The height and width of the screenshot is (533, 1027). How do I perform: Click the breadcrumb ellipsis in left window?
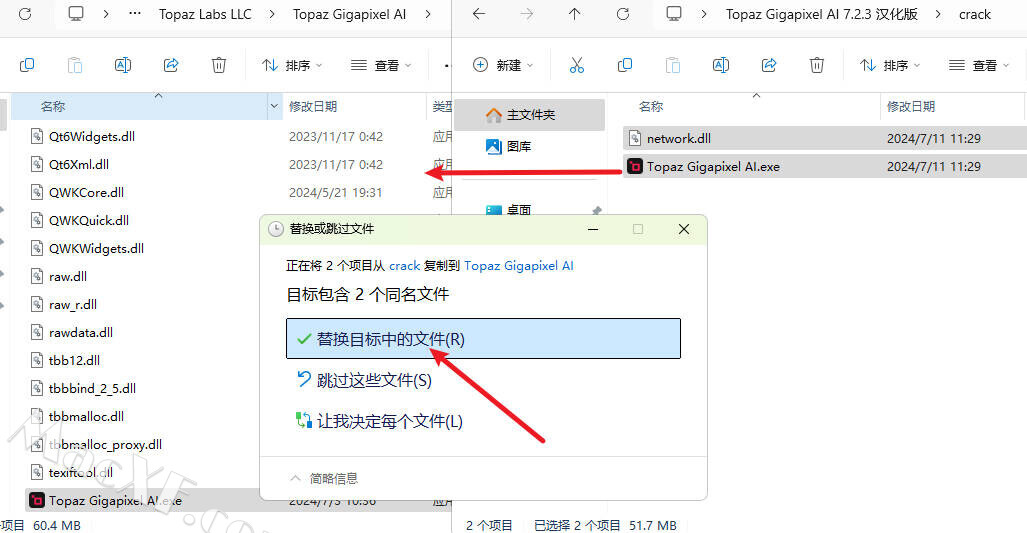[x=135, y=14]
